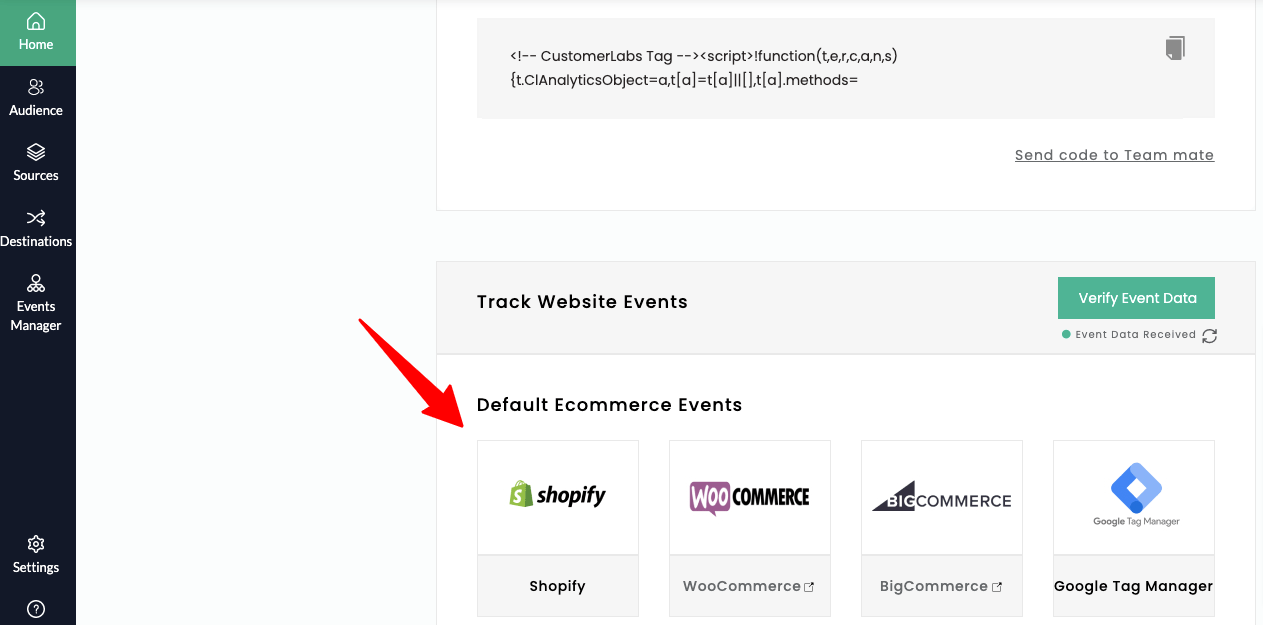Screen dimensions: 1263x625
Task: Select the Destinations sidebar icon
Action: tap(36, 228)
